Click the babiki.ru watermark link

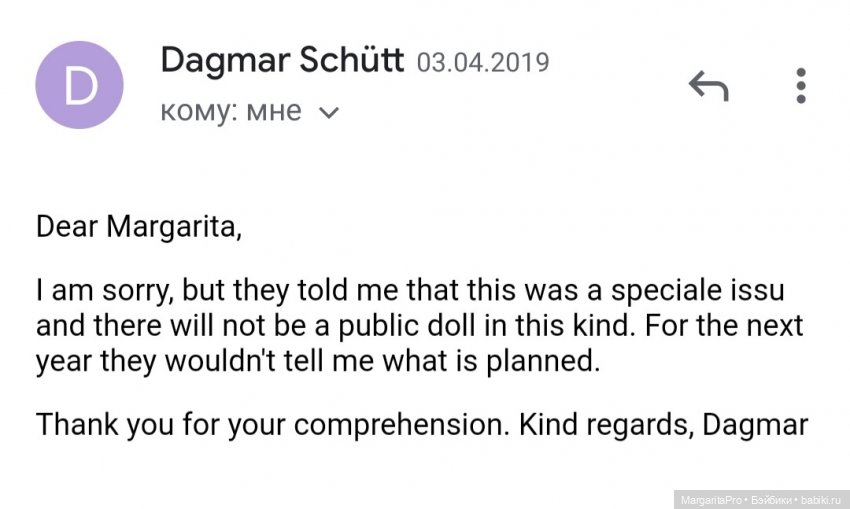coord(821,499)
